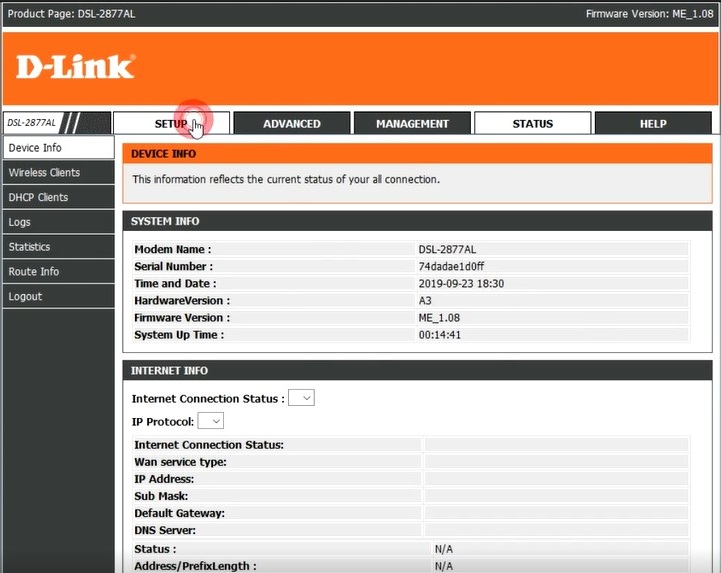
Task: Click the IP Address row label
Action: 164,479
